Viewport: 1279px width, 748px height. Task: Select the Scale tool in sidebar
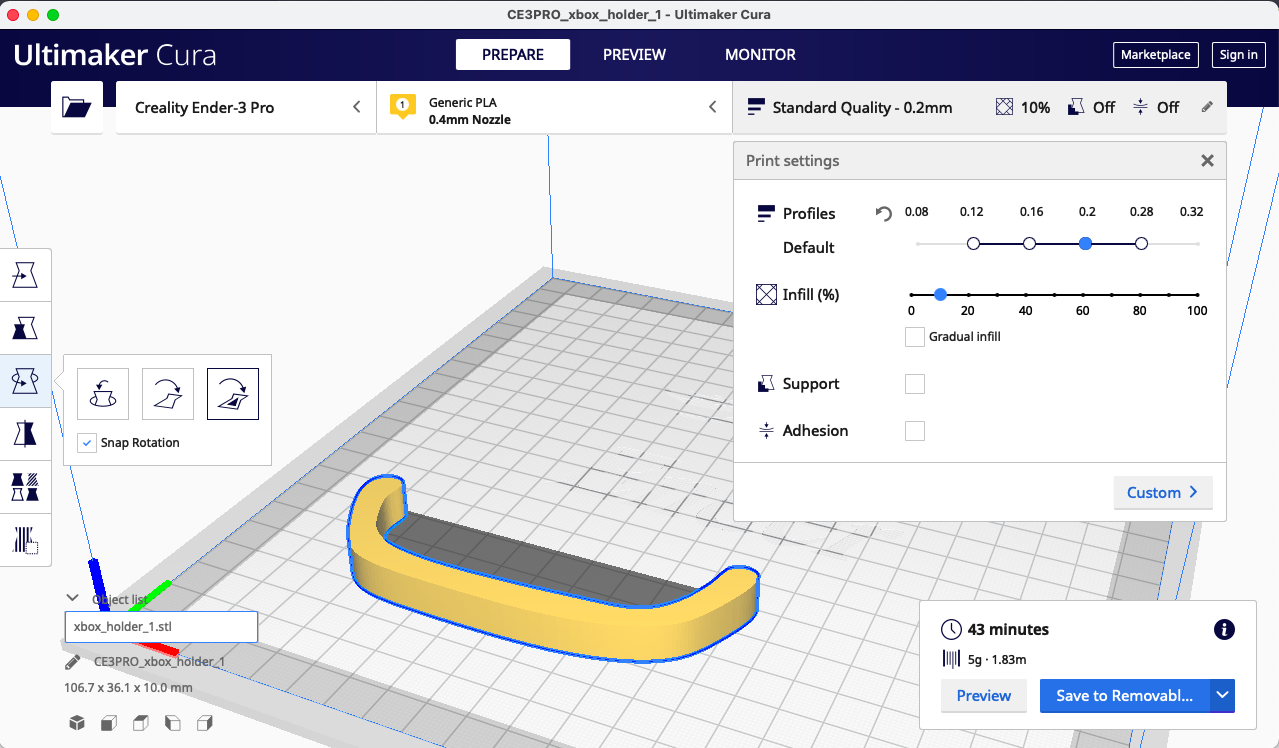pyautogui.click(x=25, y=327)
